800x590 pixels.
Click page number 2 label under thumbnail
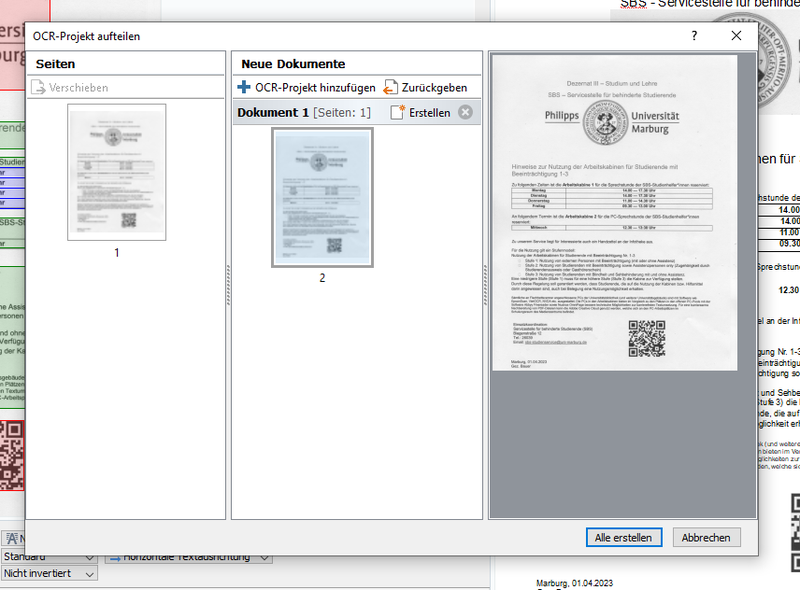click(322, 278)
